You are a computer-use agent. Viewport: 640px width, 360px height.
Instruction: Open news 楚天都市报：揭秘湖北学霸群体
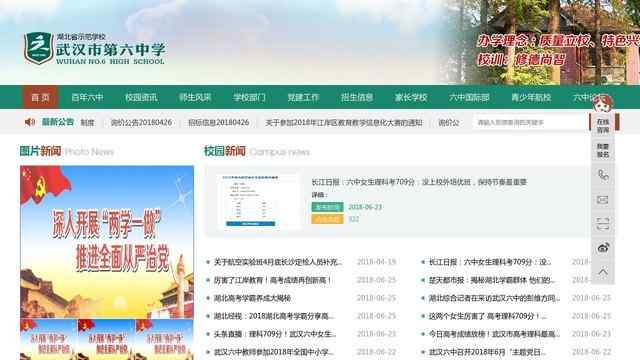click(492, 280)
